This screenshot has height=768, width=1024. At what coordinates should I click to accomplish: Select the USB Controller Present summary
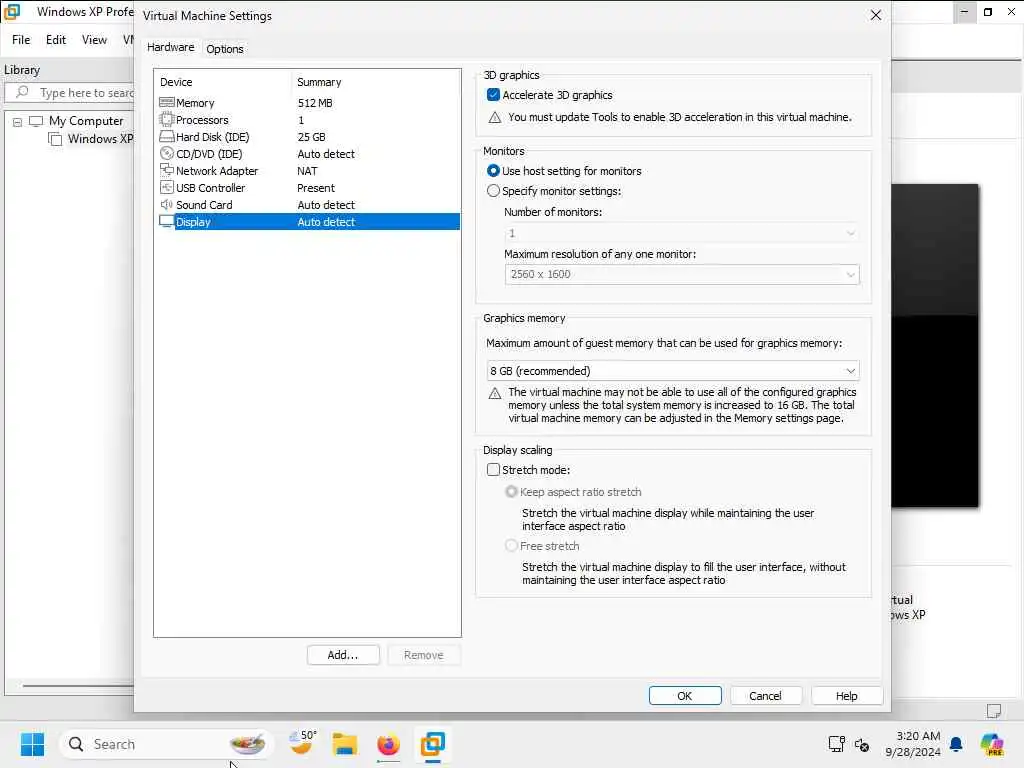click(316, 188)
